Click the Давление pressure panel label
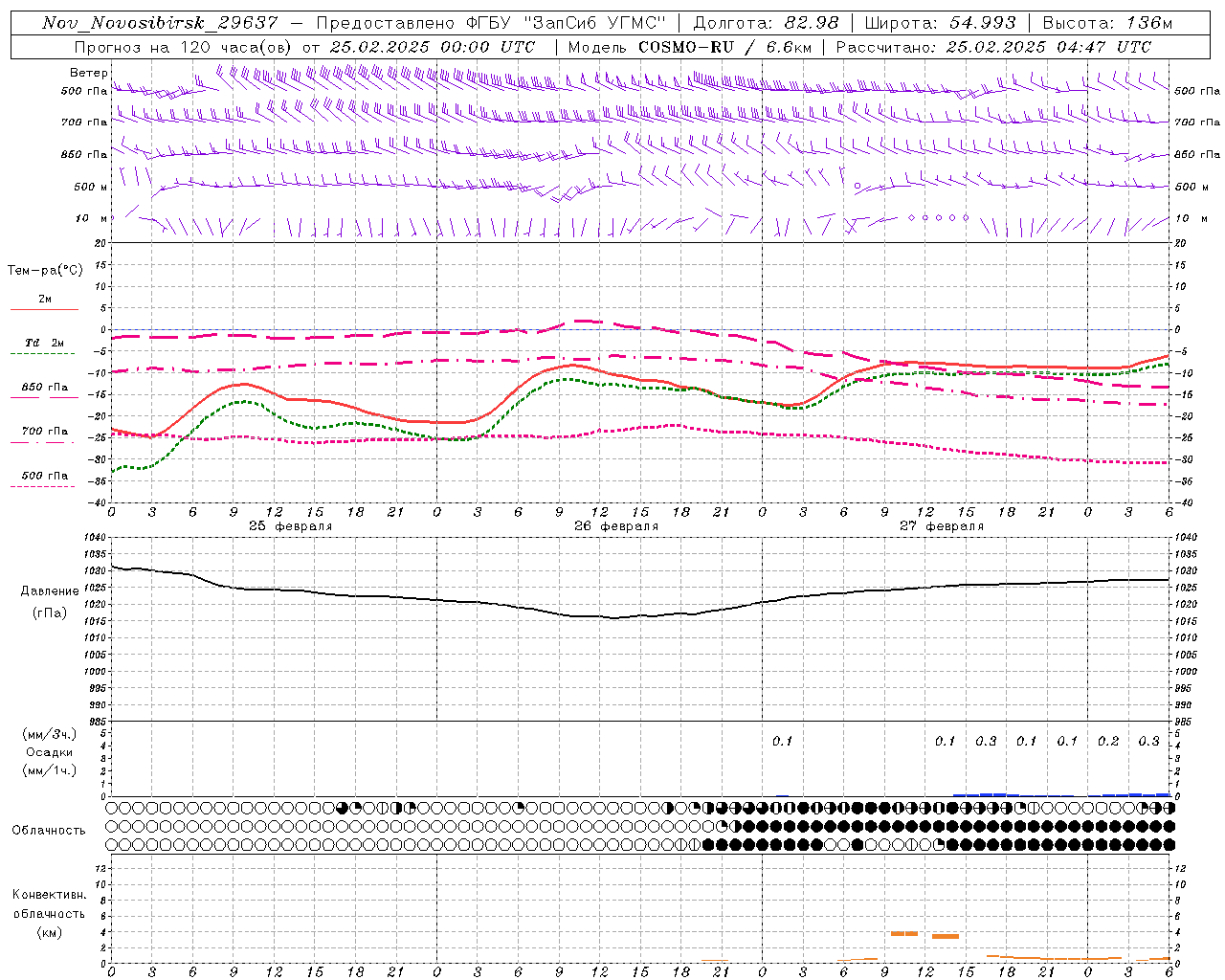The image size is (1225, 980). click(x=50, y=591)
